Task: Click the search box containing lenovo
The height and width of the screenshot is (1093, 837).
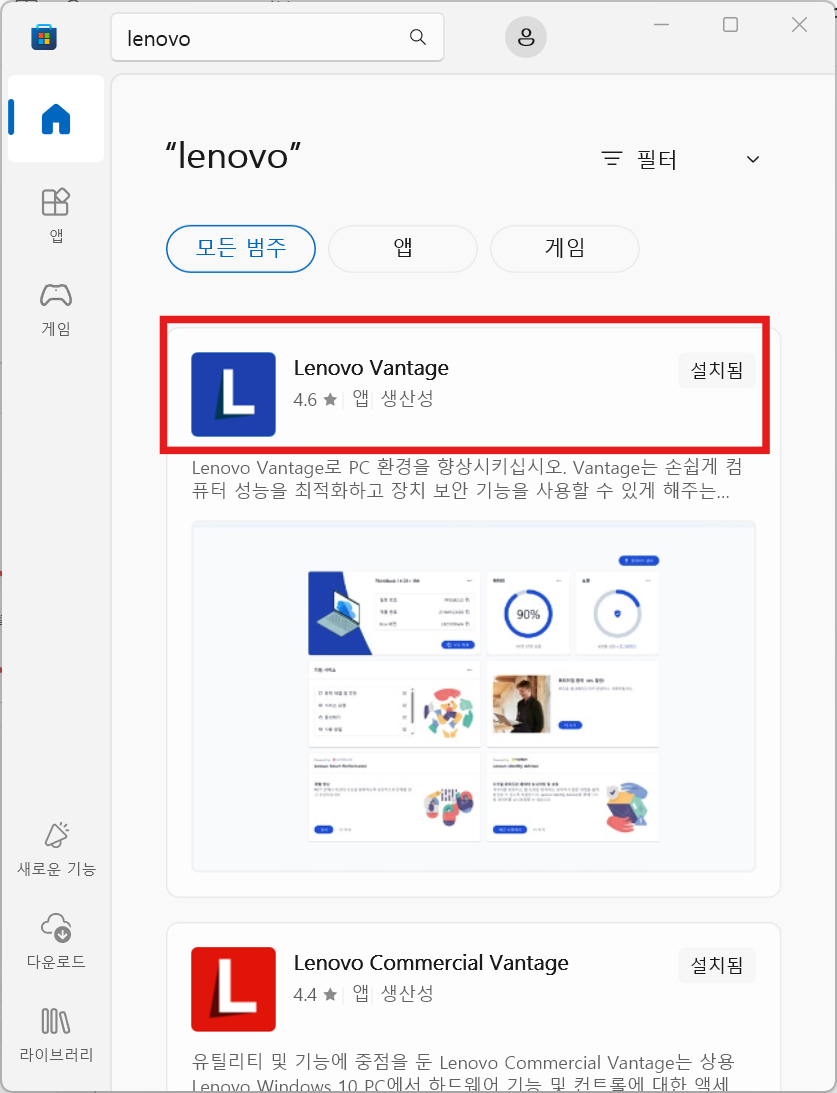Action: pos(277,38)
